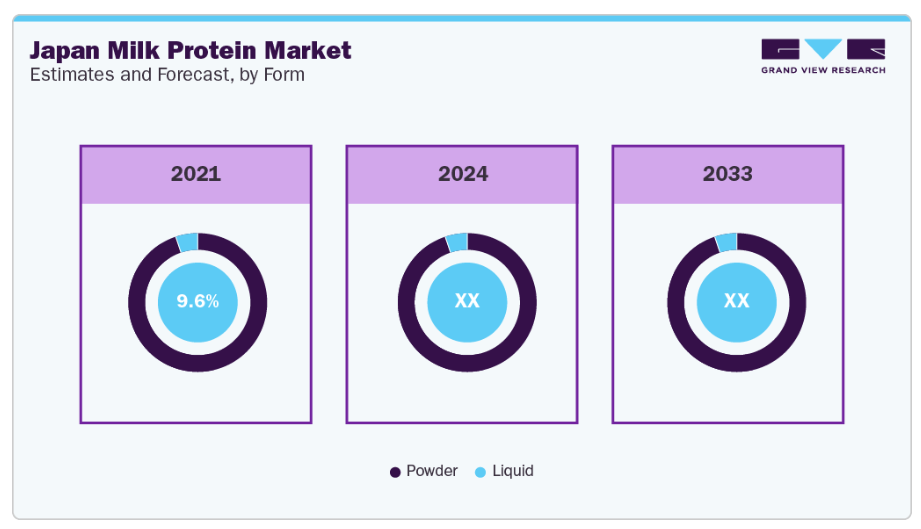The width and height of the screenshot is (921, 529).
Task: Open the 2021 panel header
Action: tap(196, 174)
